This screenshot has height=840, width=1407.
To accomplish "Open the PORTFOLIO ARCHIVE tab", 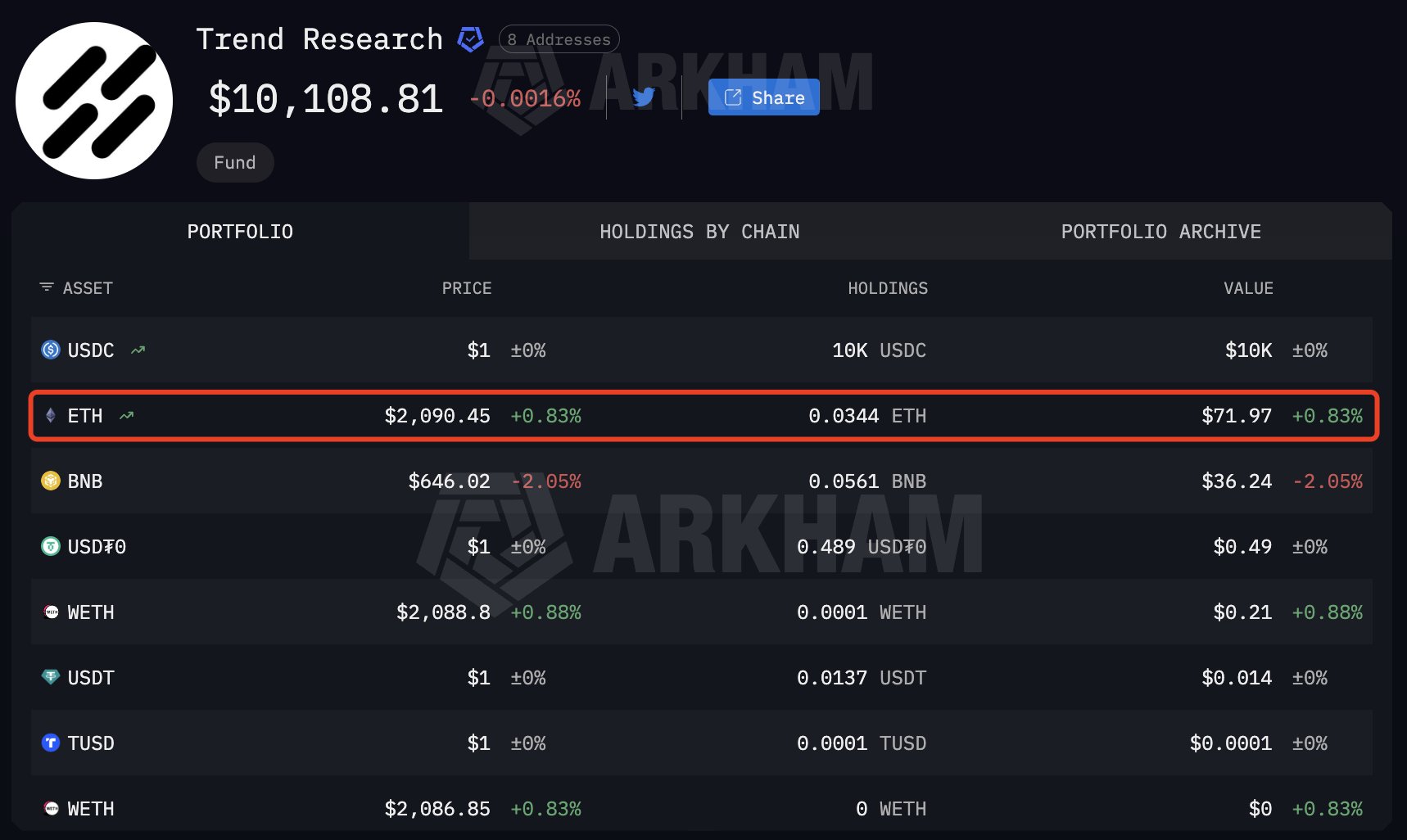I will click(1161, 231).
